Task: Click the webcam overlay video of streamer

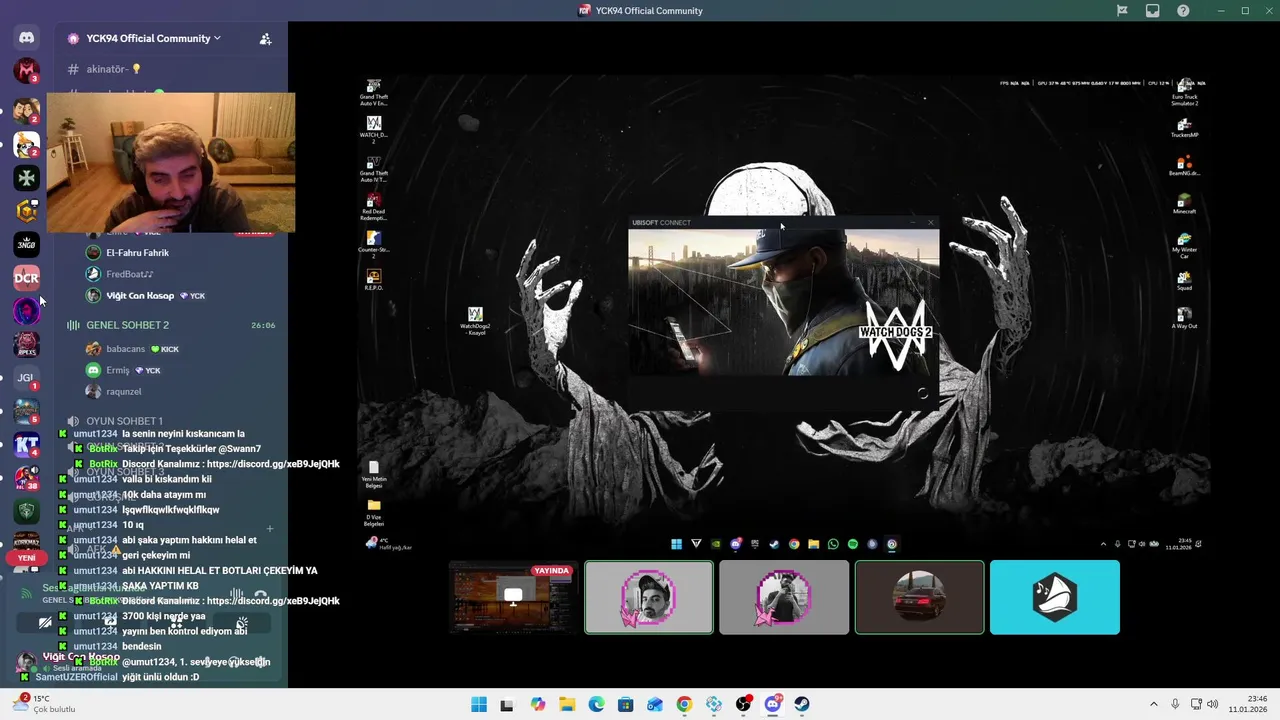Action: 171,163
